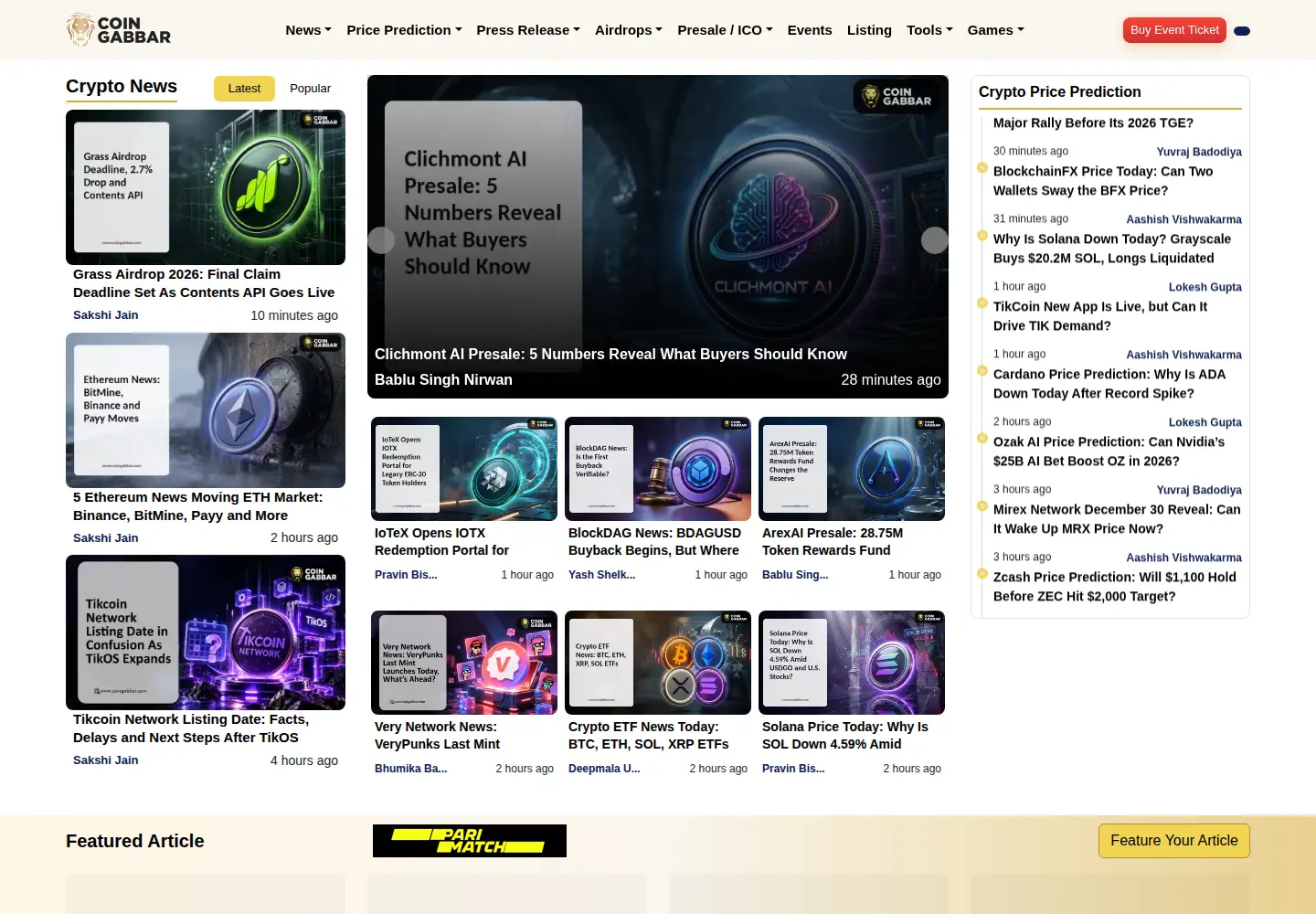1316x914 pixels.
Task: Expand the News dropdown menu
Action: (x=308, y=30)
